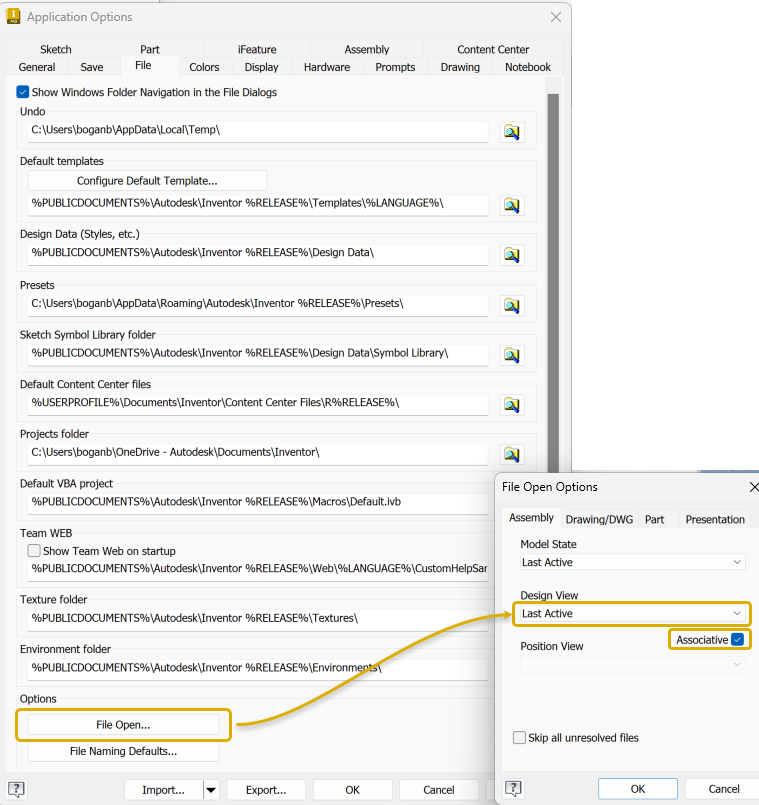
Task: Click the Application Options vertical scrollbar
Action: (553, 282)
